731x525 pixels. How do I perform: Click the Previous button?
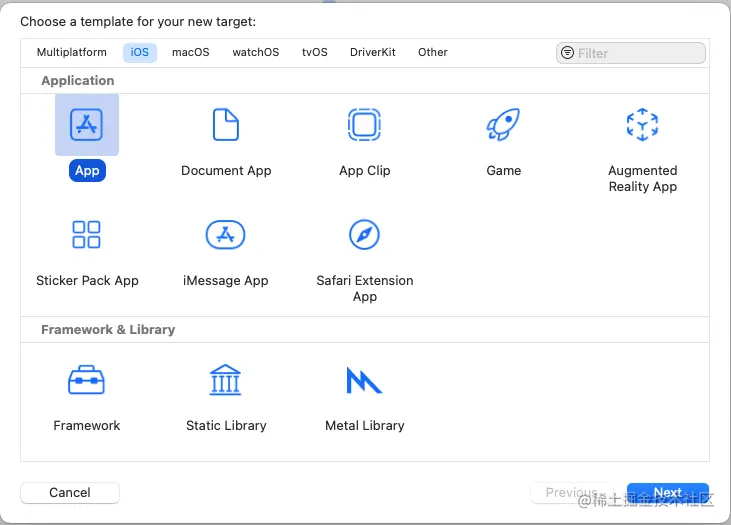[x=572, y=492]
